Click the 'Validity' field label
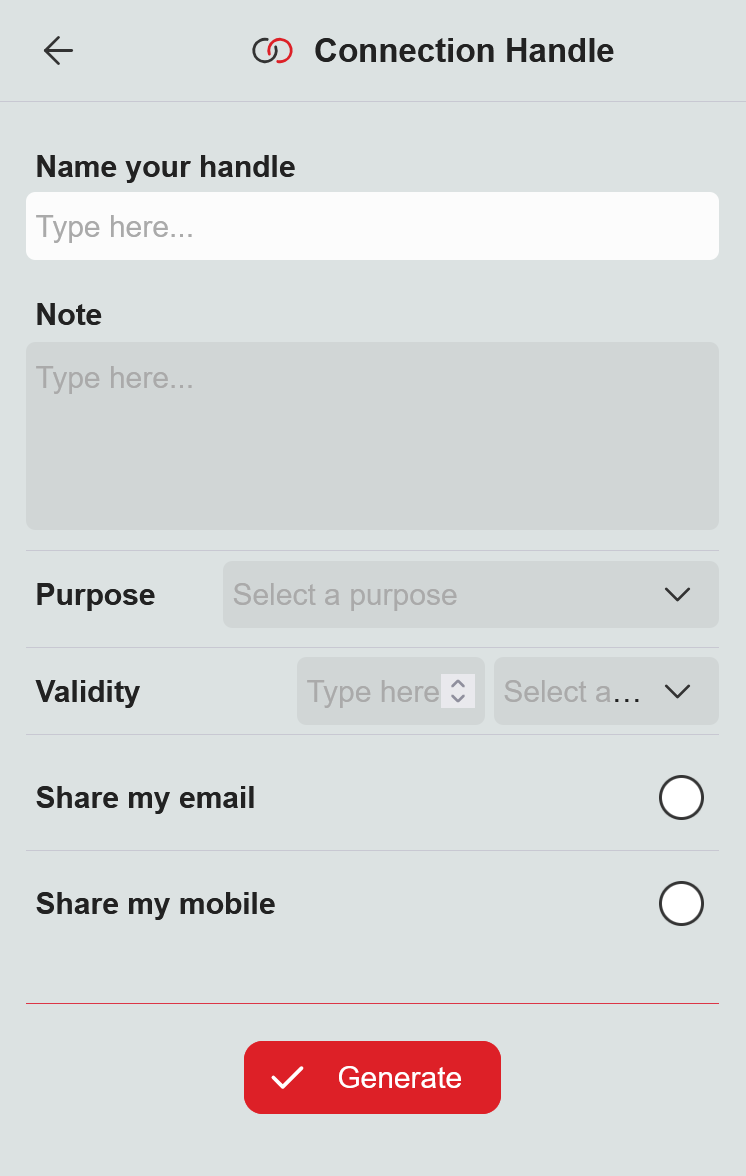This screenshot has height=1176, width=746. pyautogui.click(x=88, y=691)
